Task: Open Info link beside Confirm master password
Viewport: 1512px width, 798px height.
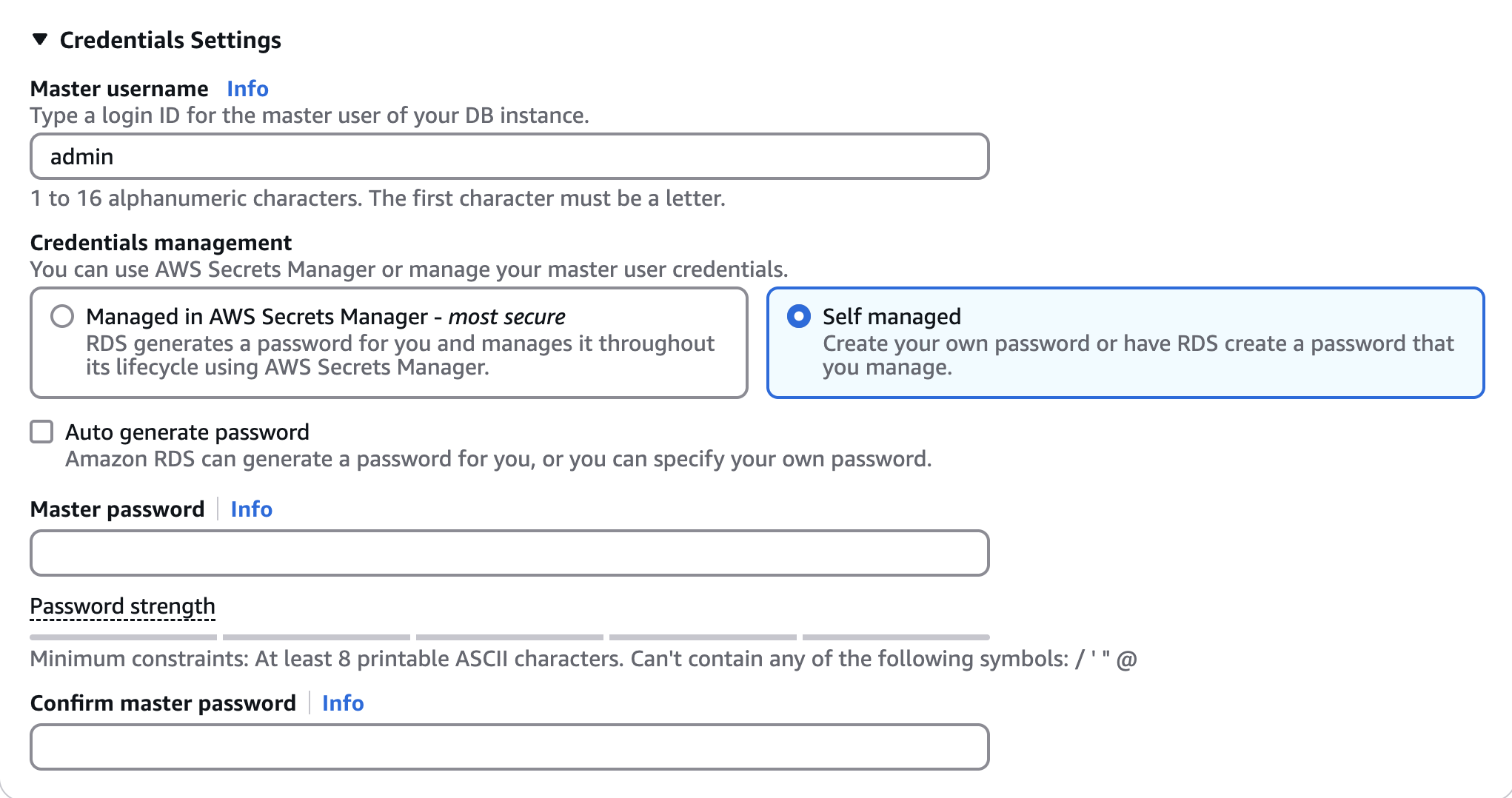Action: point(343,703)
